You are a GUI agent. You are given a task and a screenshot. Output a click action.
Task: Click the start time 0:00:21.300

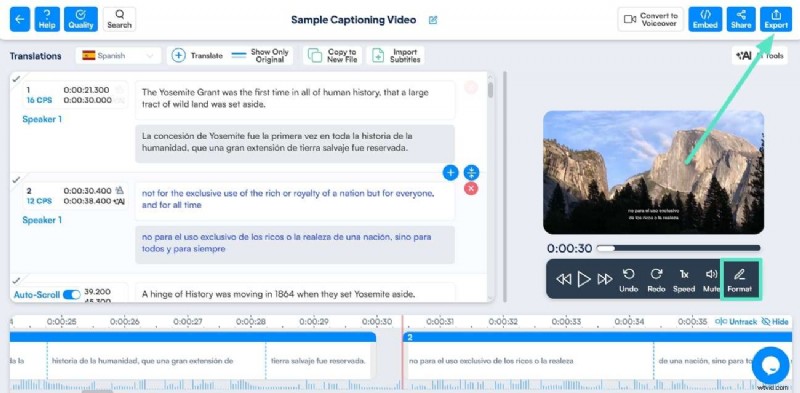click(x=87, y=90)
